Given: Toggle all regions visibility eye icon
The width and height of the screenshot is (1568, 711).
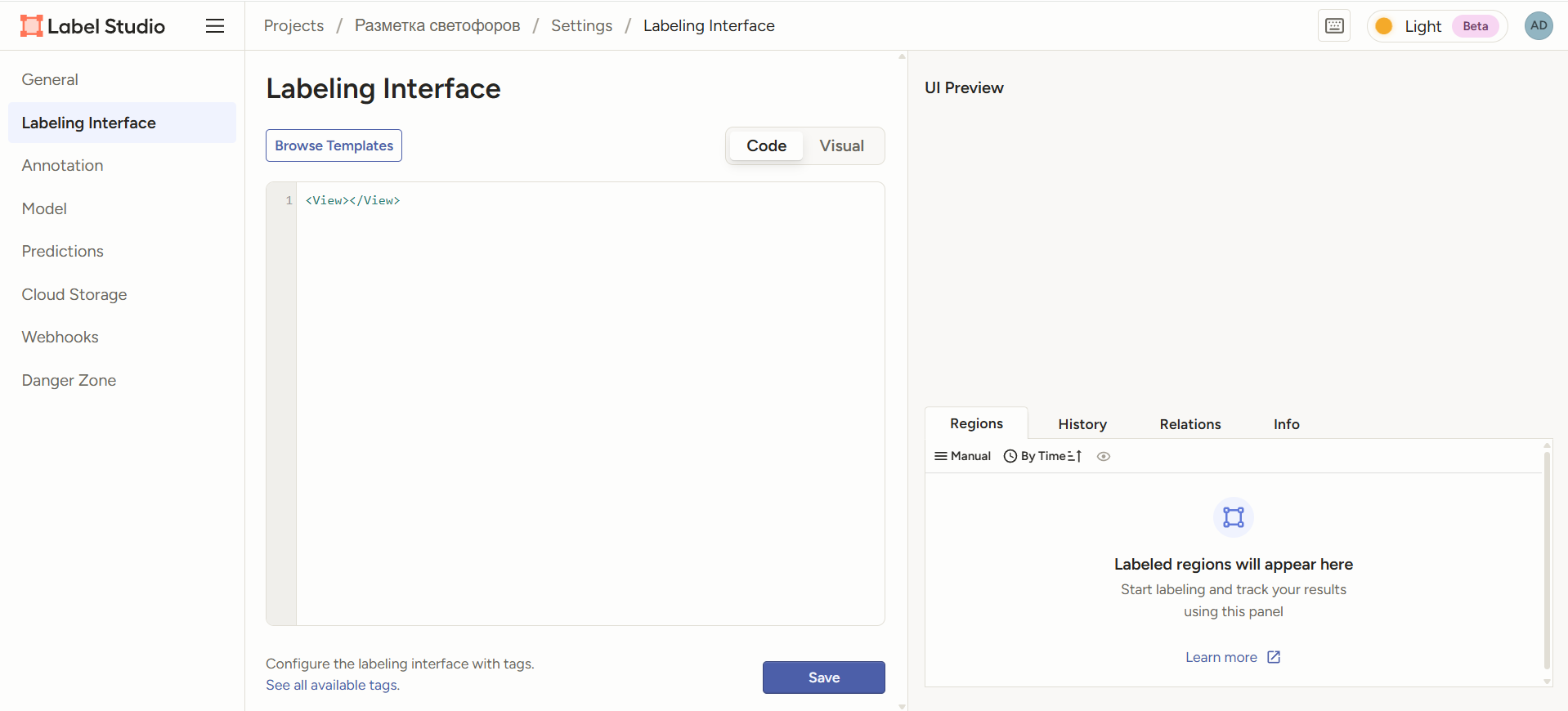Looking at the screenshot, I should tap(1104, 457).
